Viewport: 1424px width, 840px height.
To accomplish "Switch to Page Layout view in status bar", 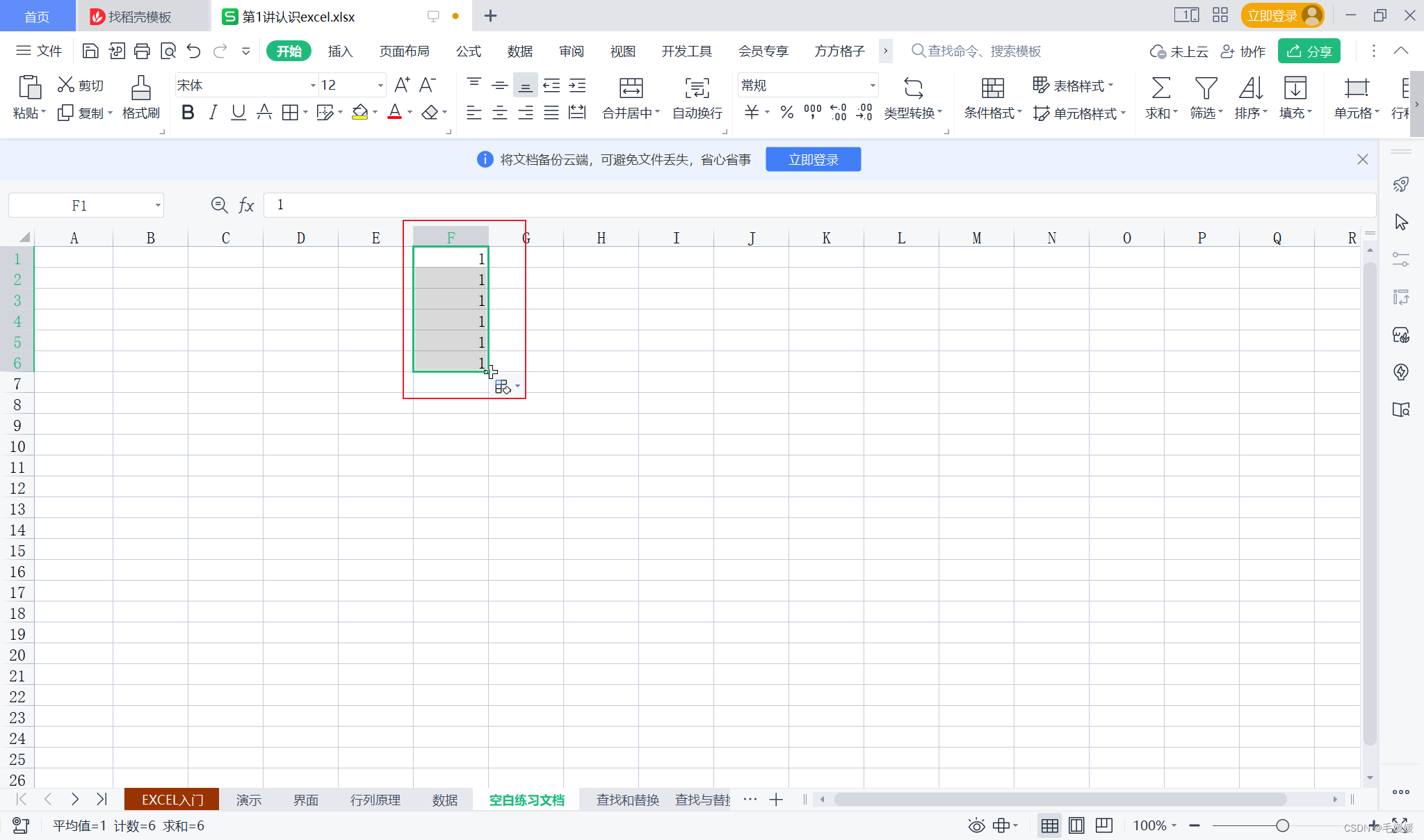I will click(x=1076, y=826).
